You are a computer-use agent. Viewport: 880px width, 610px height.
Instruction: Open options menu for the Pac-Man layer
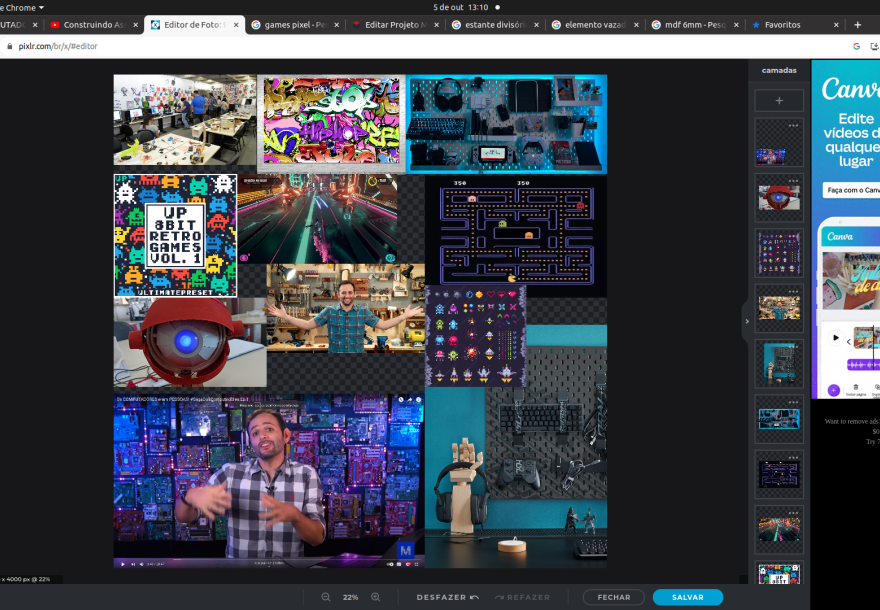(793, 457)
